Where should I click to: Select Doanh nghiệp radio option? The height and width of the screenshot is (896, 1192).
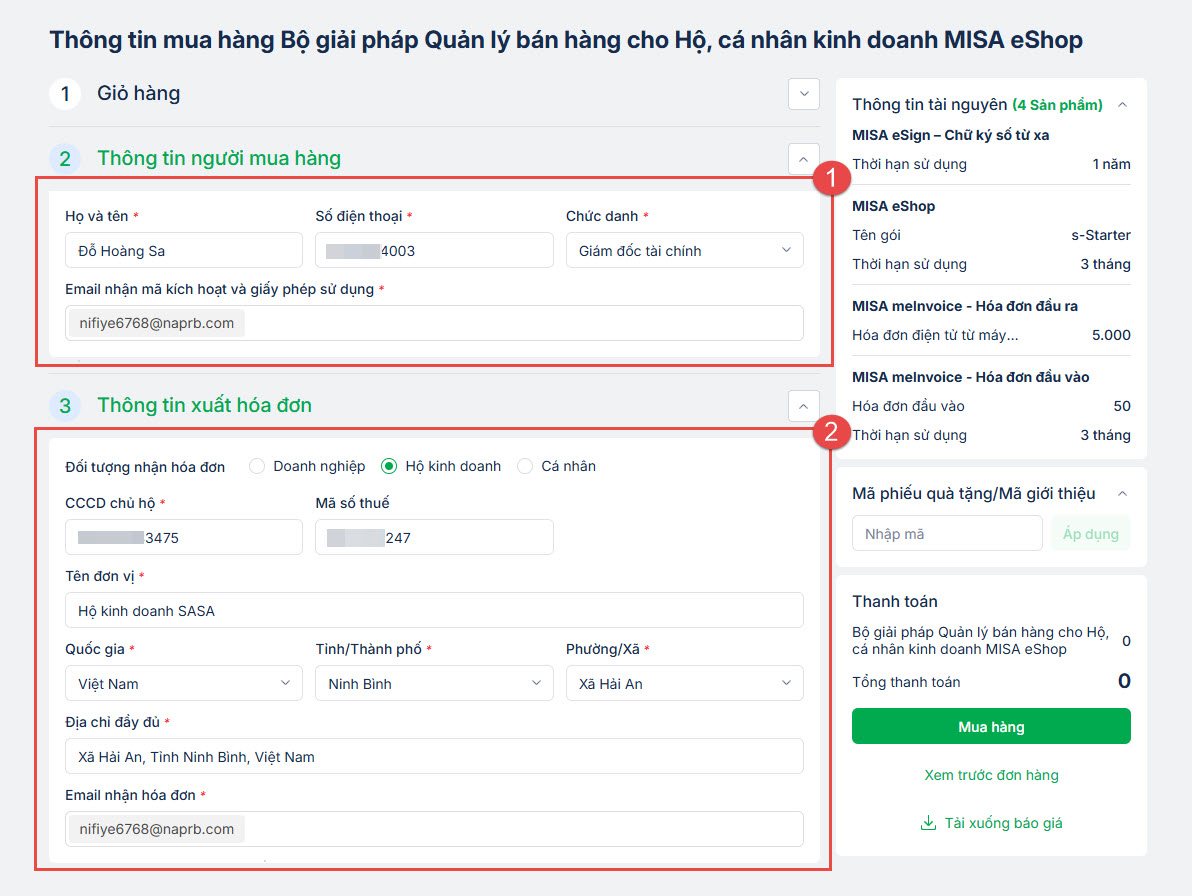257,466
